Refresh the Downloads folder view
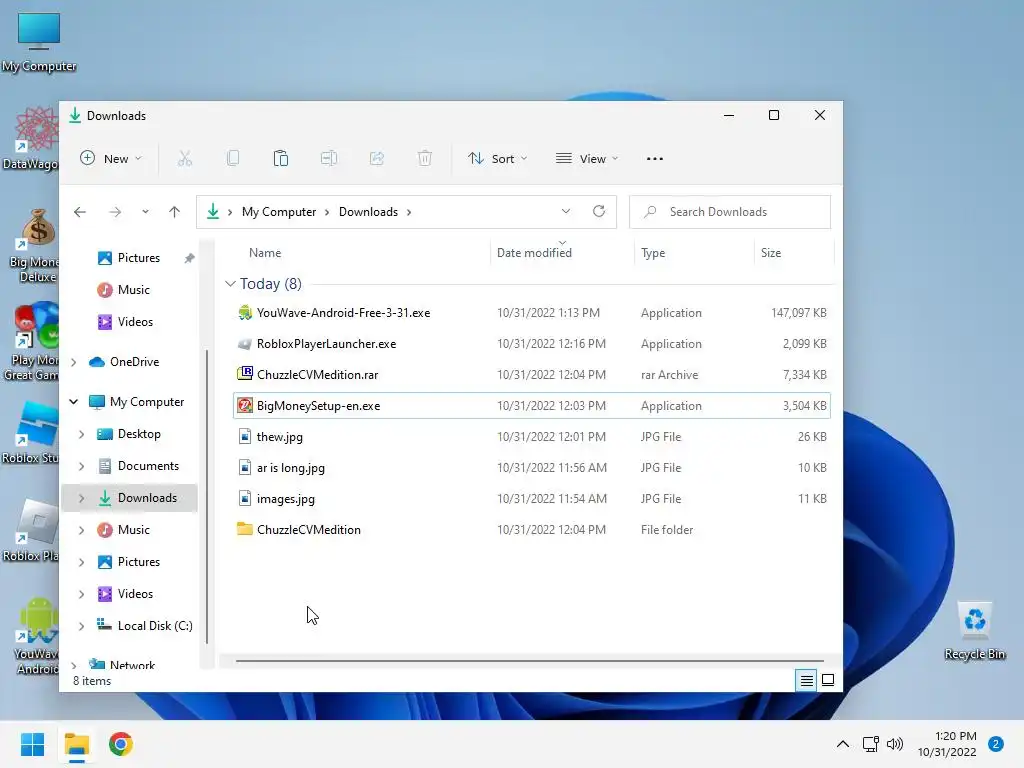This screenshot has height=768, width=1024. point(599,212)
